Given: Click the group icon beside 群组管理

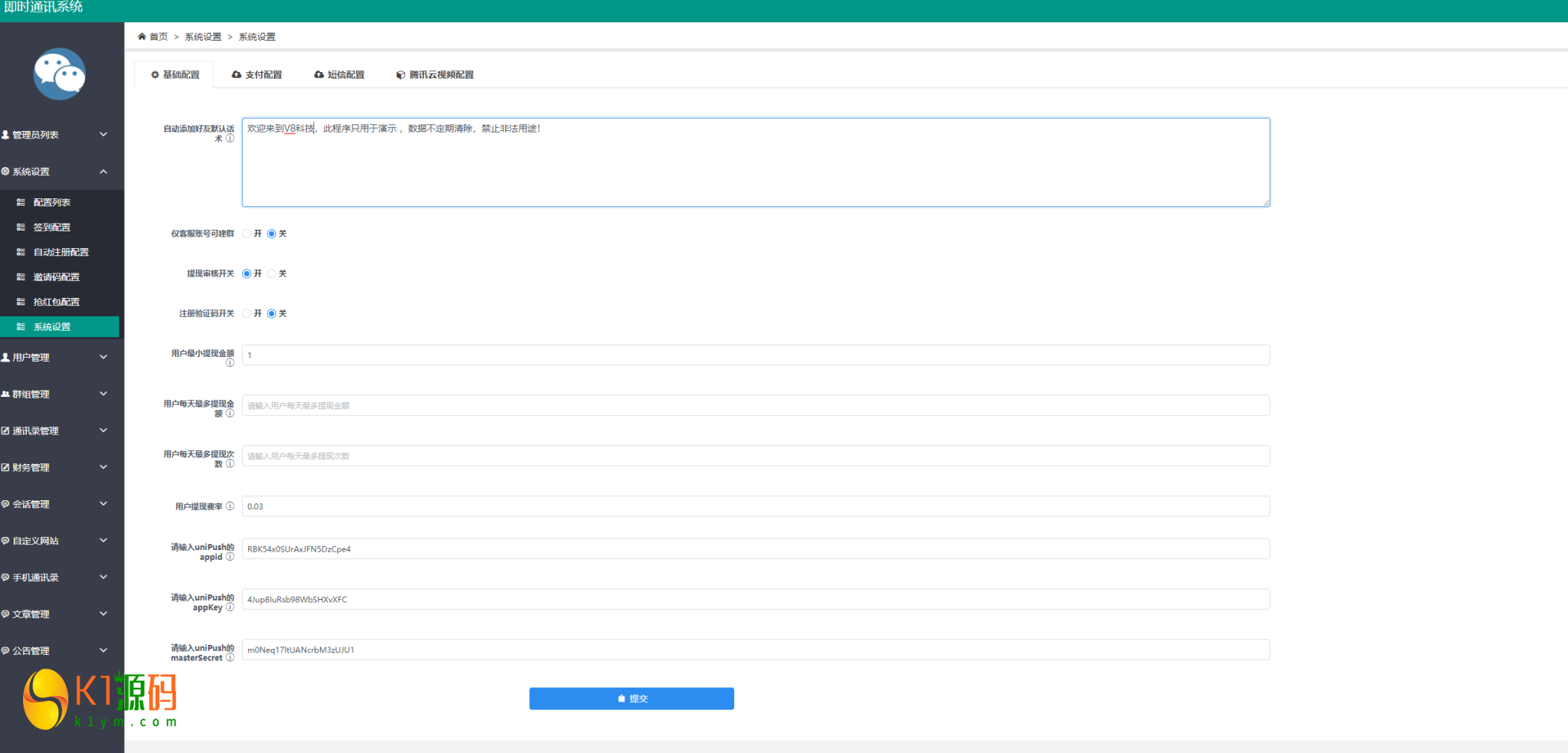Looking at the screenshot, I should tap(5, 395).
